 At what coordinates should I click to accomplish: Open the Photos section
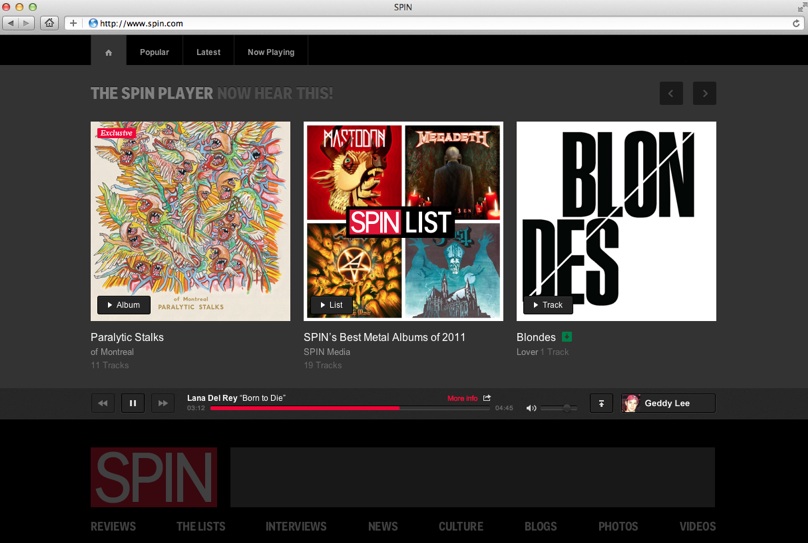618,527
